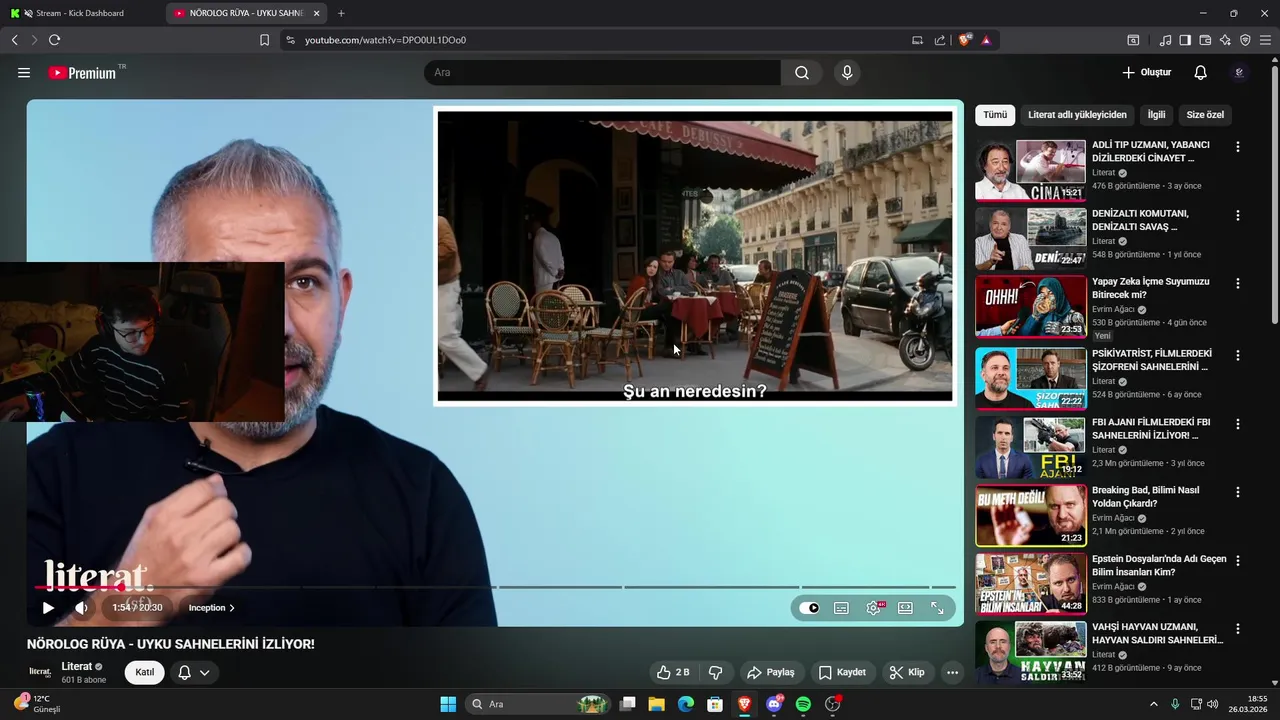Start voice search with the microphone icon
Image resolution: width=1280 pixels, height=720 pixels.
[x=847, y=73]
